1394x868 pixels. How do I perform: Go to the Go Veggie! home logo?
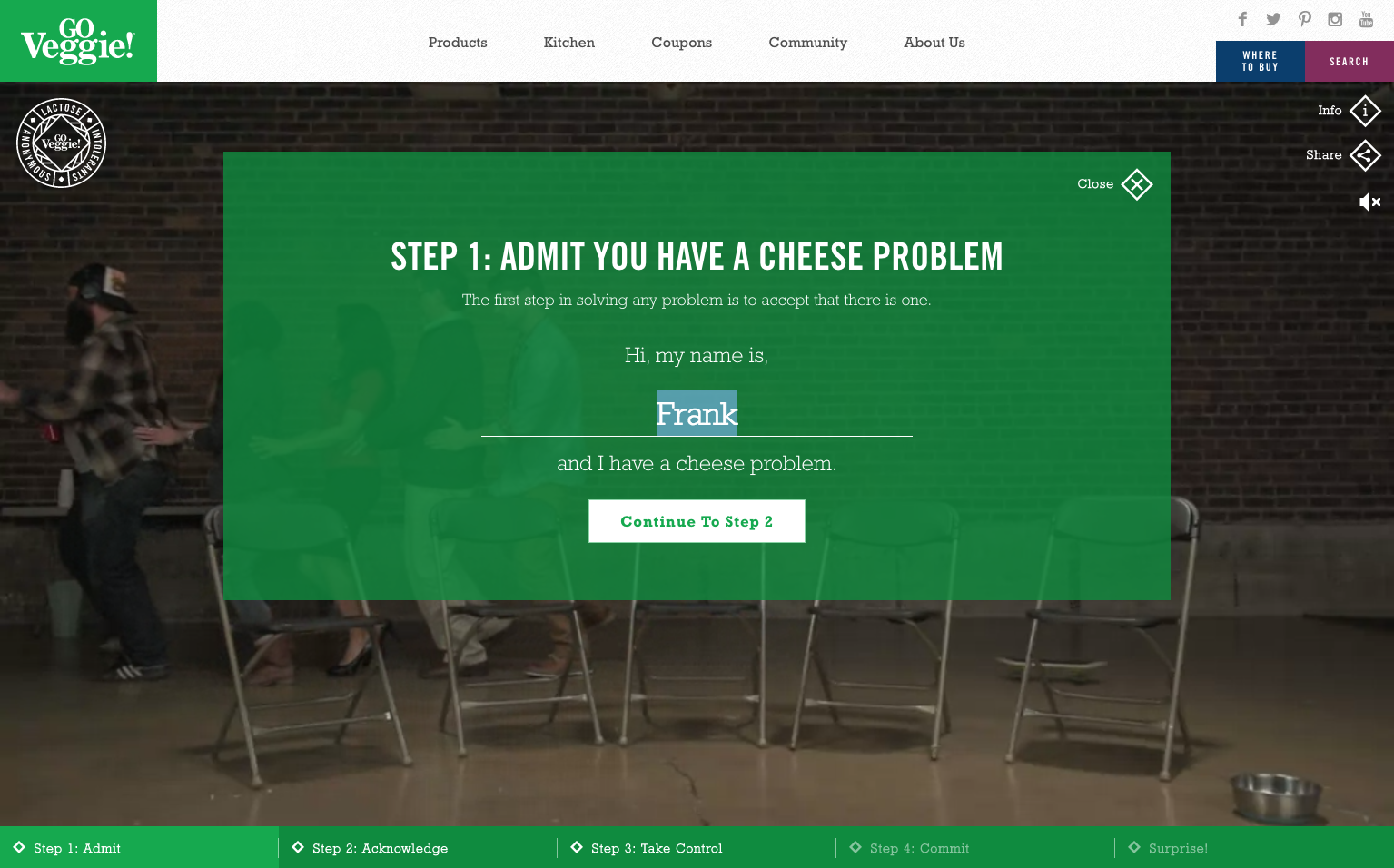coord(78,41)
